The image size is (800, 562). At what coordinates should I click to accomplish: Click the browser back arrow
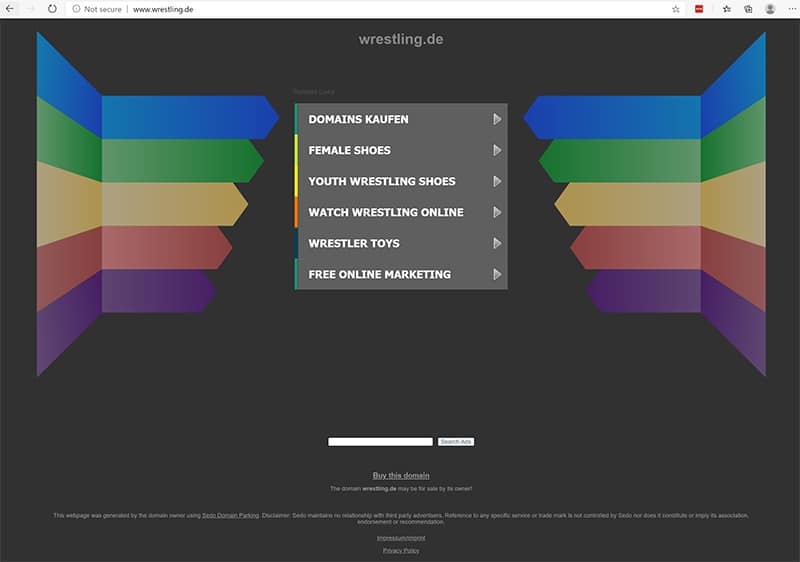pyautogui.click(x=10, y=9)
